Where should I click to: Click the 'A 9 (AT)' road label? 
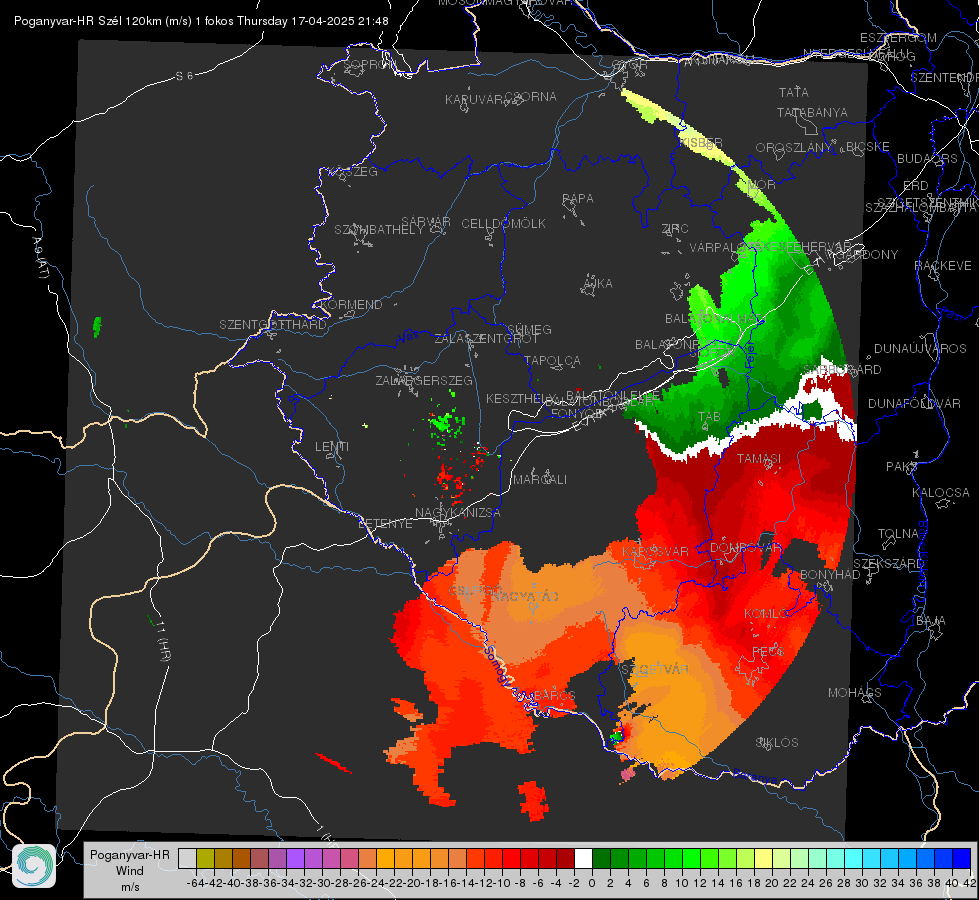click(x=41, y=258)
